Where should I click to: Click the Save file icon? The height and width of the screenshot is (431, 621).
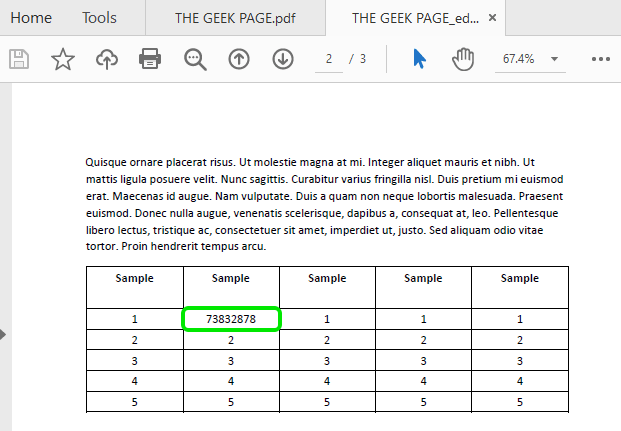pos(19,59)
